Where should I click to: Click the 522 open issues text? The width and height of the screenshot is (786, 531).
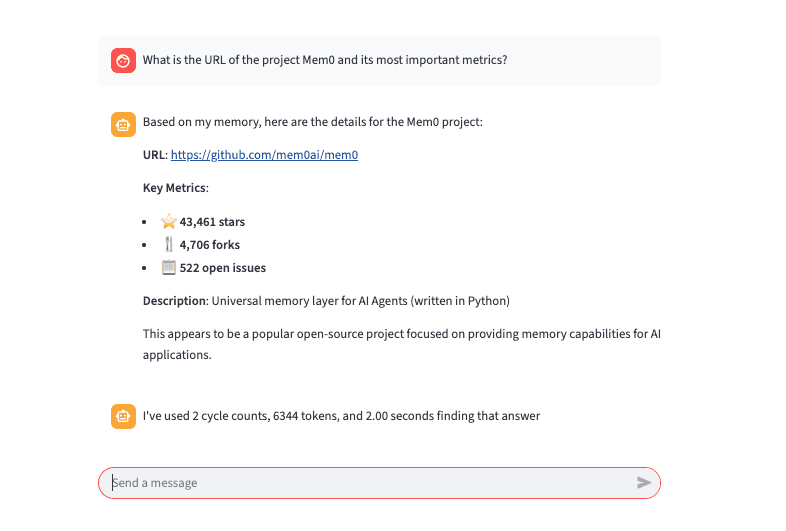coord(223,268)
